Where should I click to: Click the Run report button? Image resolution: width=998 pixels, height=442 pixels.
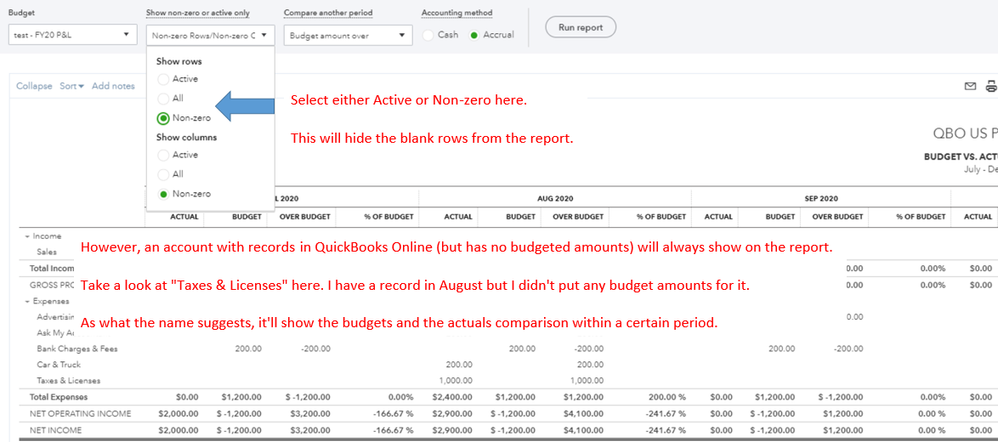tap(580, 27)
